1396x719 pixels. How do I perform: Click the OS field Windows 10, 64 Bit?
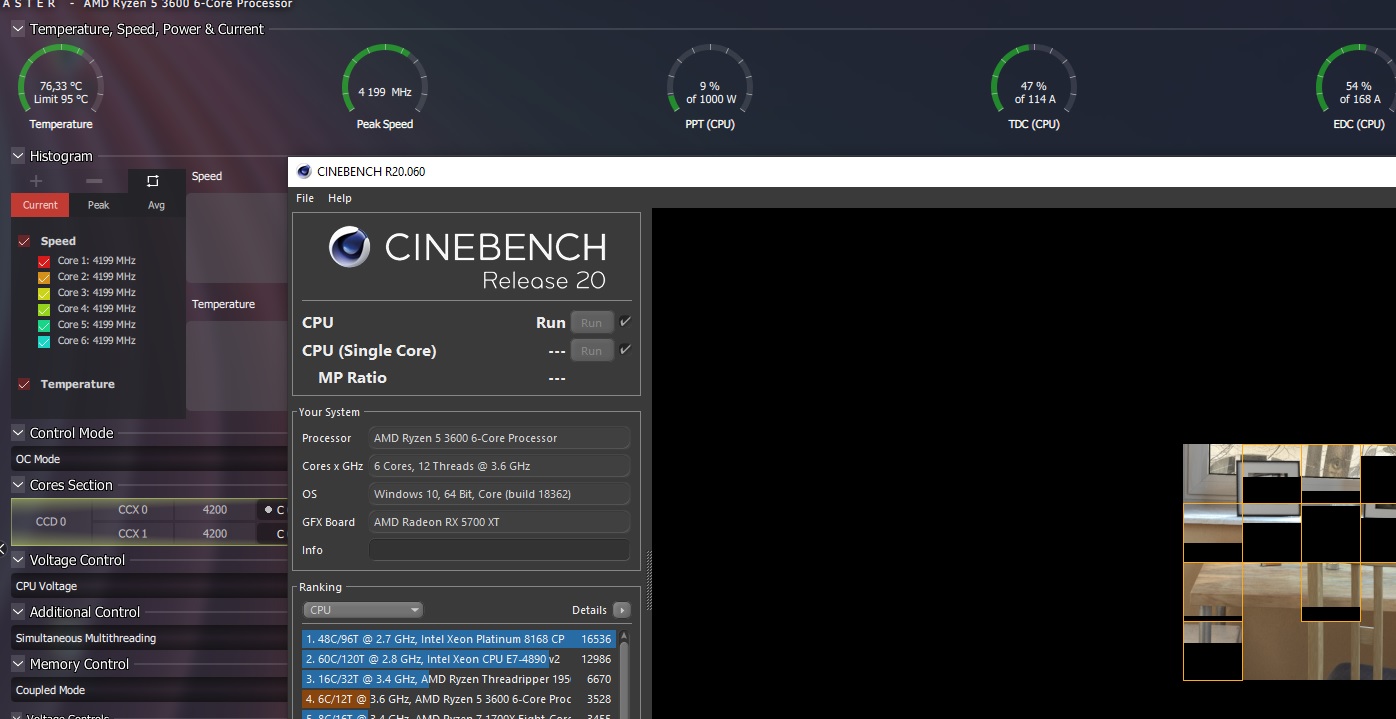pyautogui.click(x=500, y=494)
